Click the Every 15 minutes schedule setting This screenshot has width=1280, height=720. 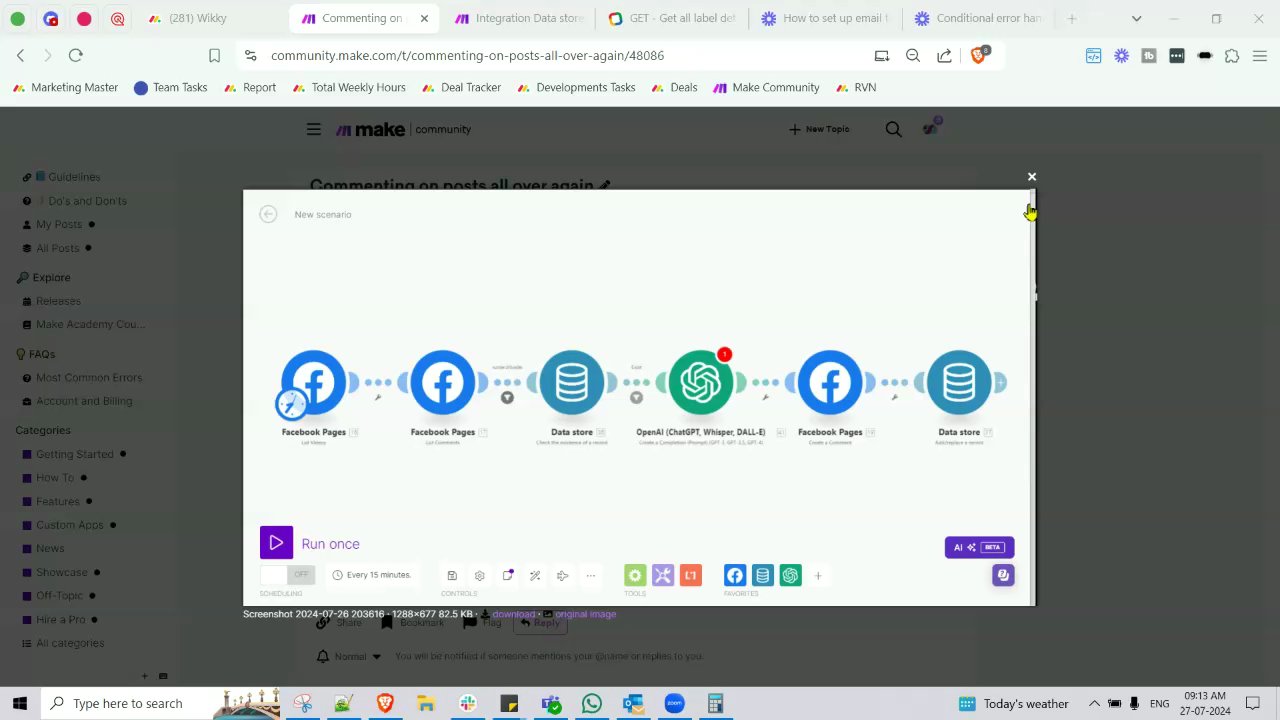point(371,575)
